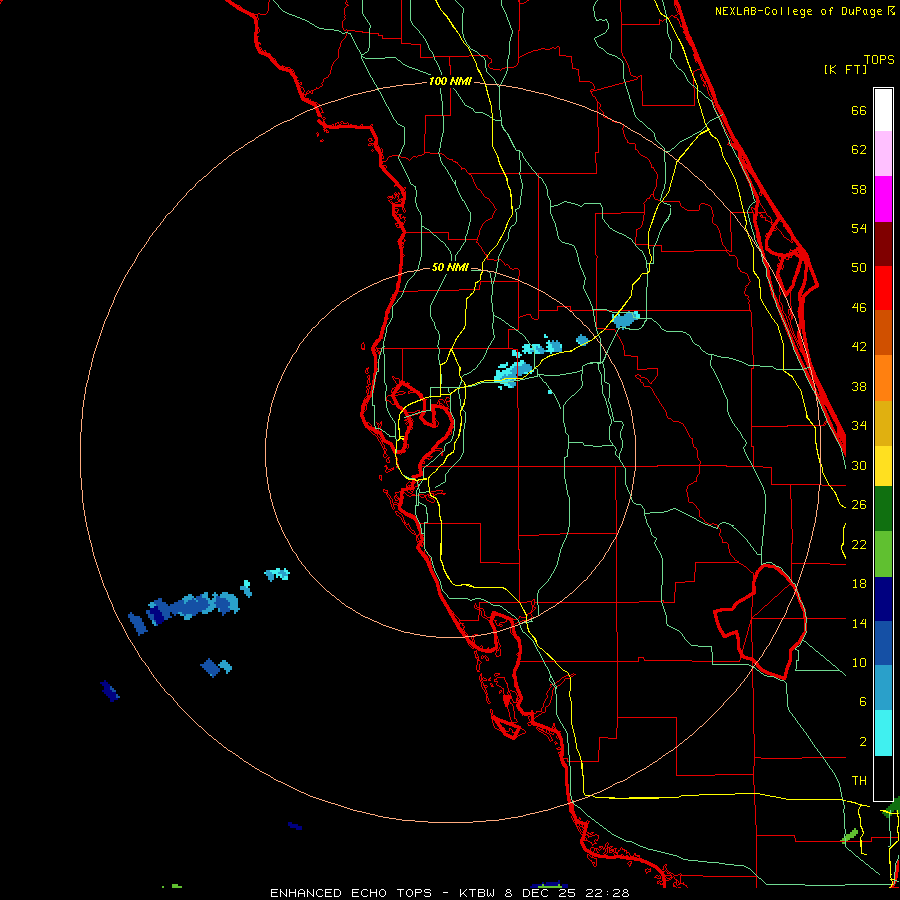Click the '34' legend value label
Image resolution: width=900 pixels, height=900 pixels.
coord(859,425)
